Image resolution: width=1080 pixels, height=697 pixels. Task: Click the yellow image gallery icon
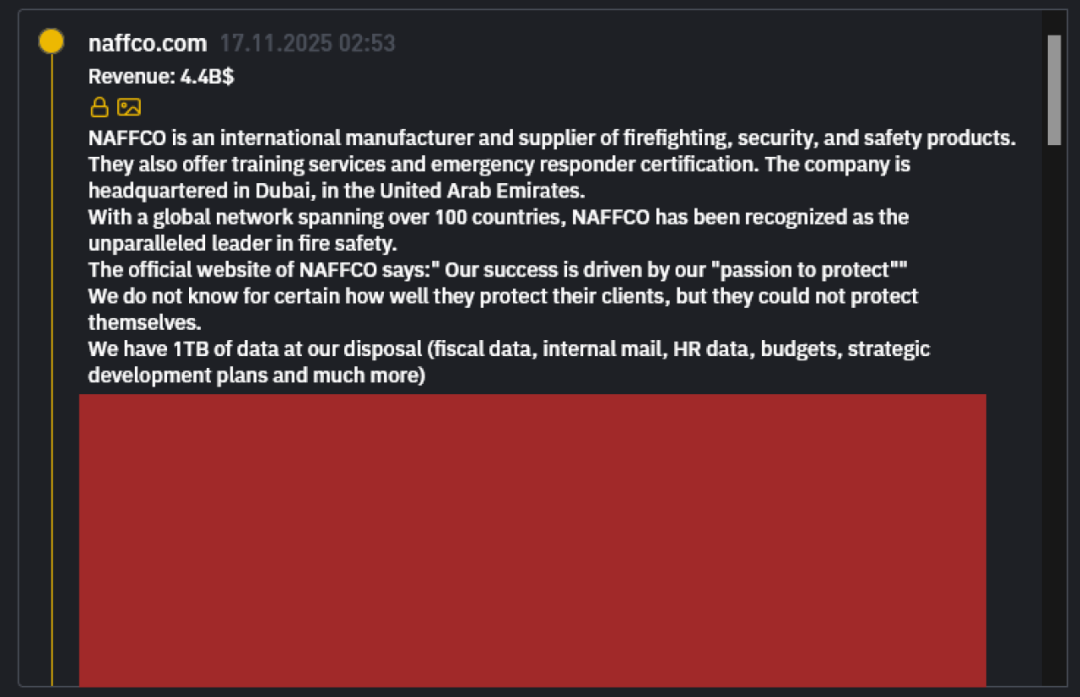pos(129,107)
